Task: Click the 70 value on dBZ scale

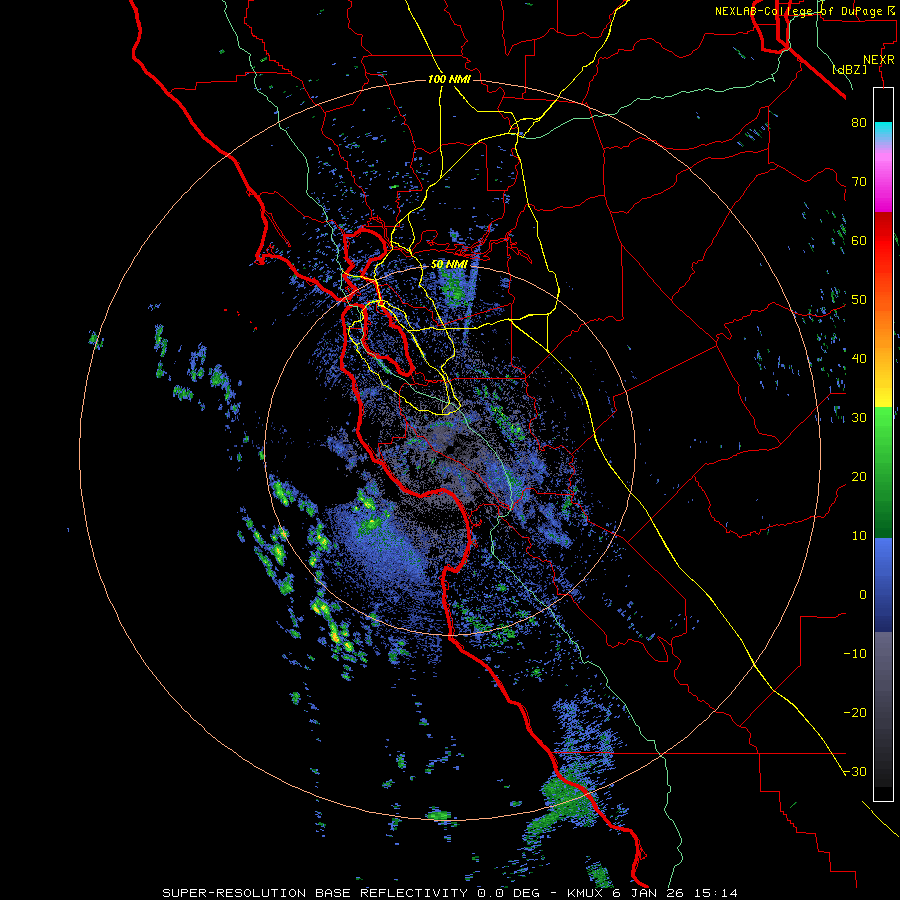Action: point(859,181)
